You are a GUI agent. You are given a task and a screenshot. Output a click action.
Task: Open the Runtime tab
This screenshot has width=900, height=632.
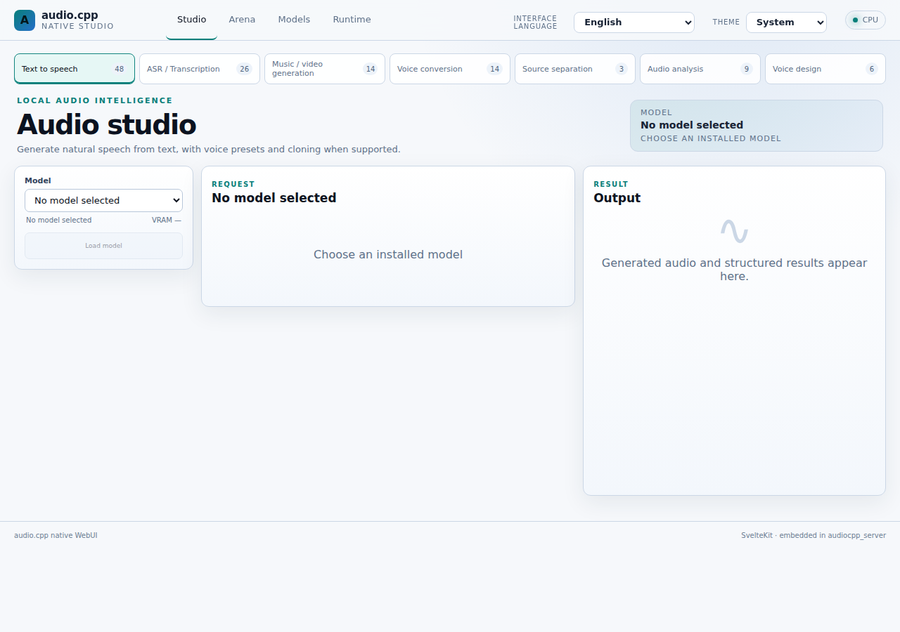(352, 20)
